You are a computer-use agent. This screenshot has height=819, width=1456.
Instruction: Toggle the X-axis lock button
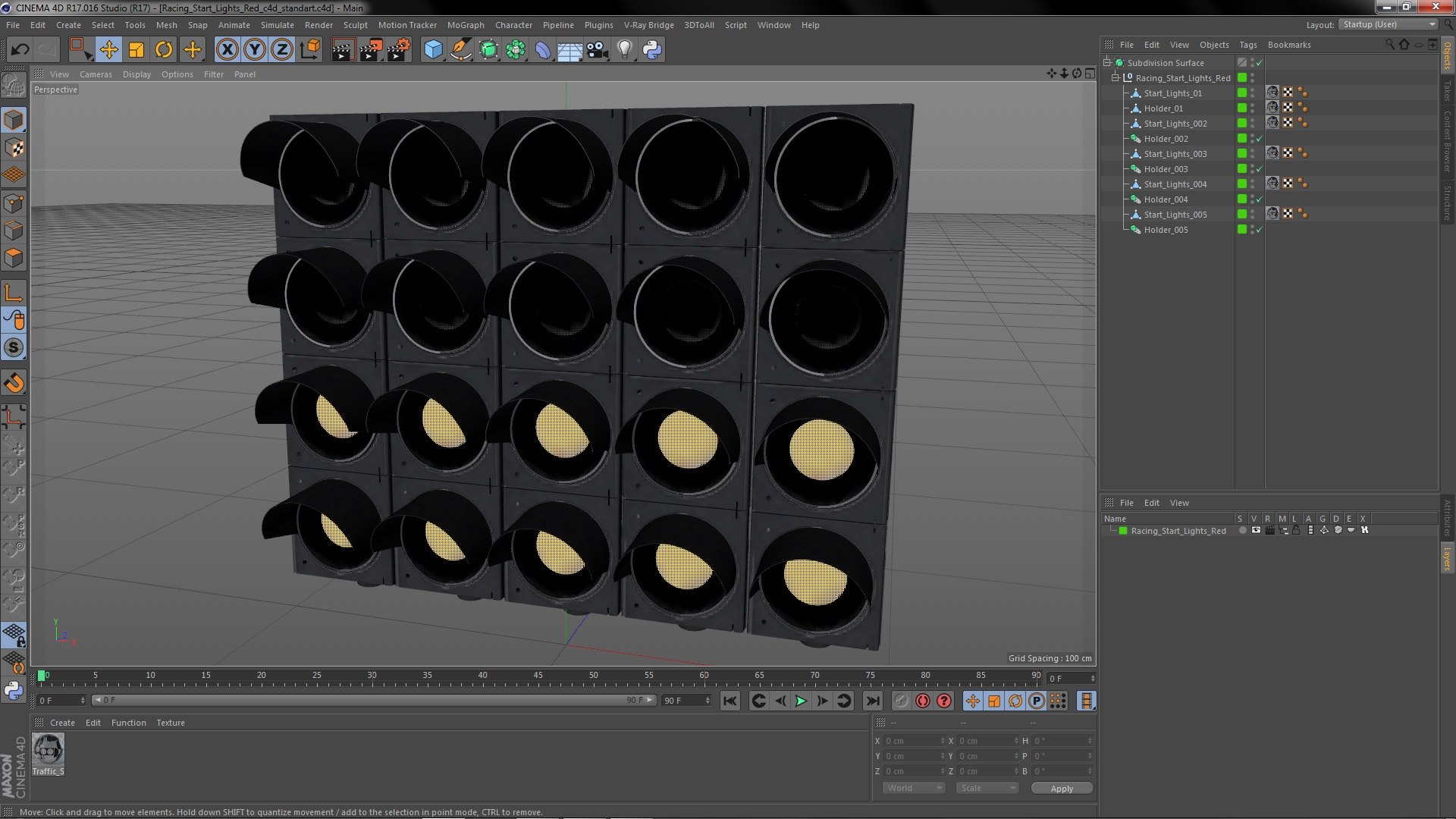coord(227,50)
